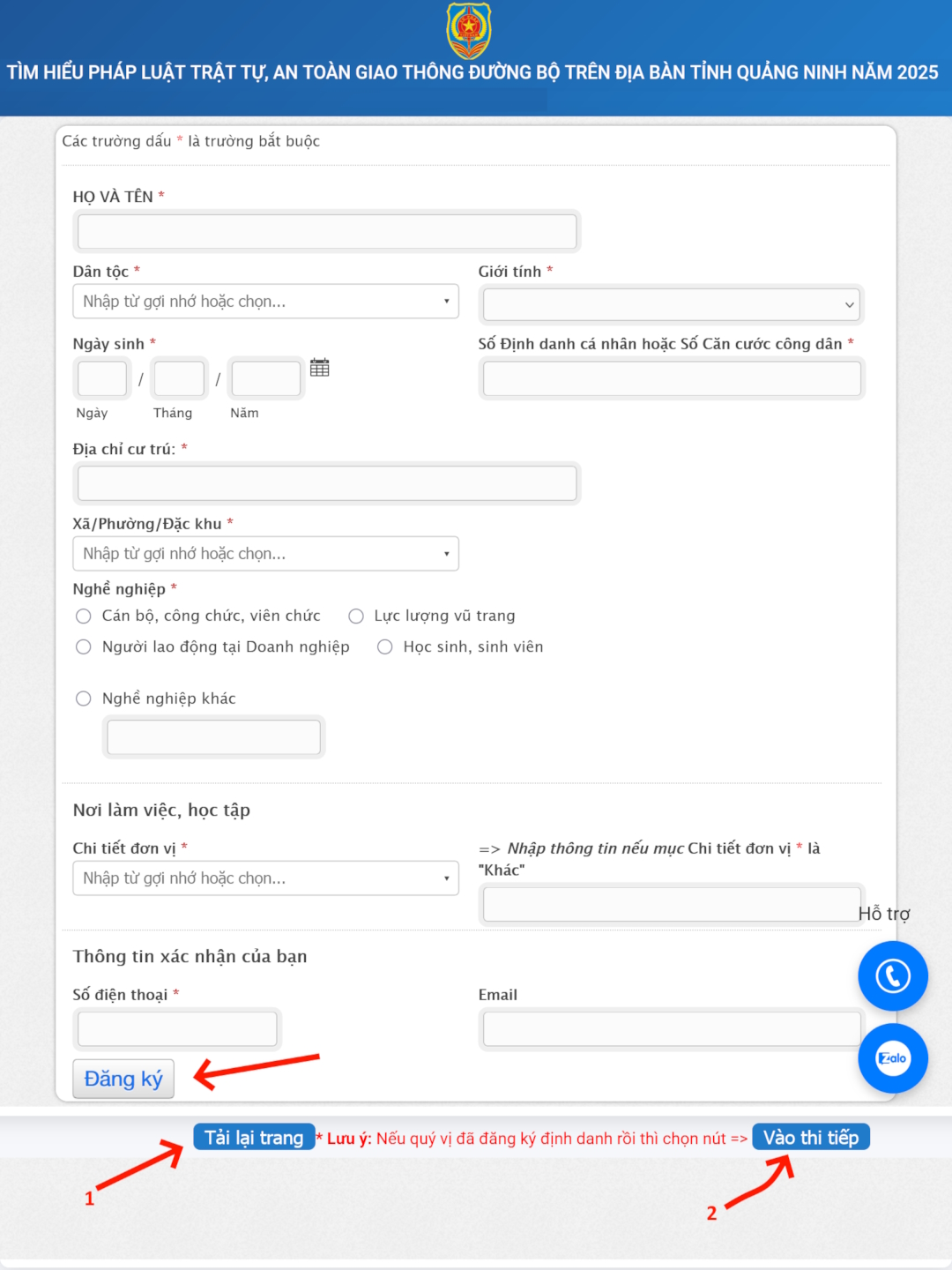The width and height of the screenshot is (952, 1270).
Task: Click the Email input field
Action: (x=671, y=1029)
